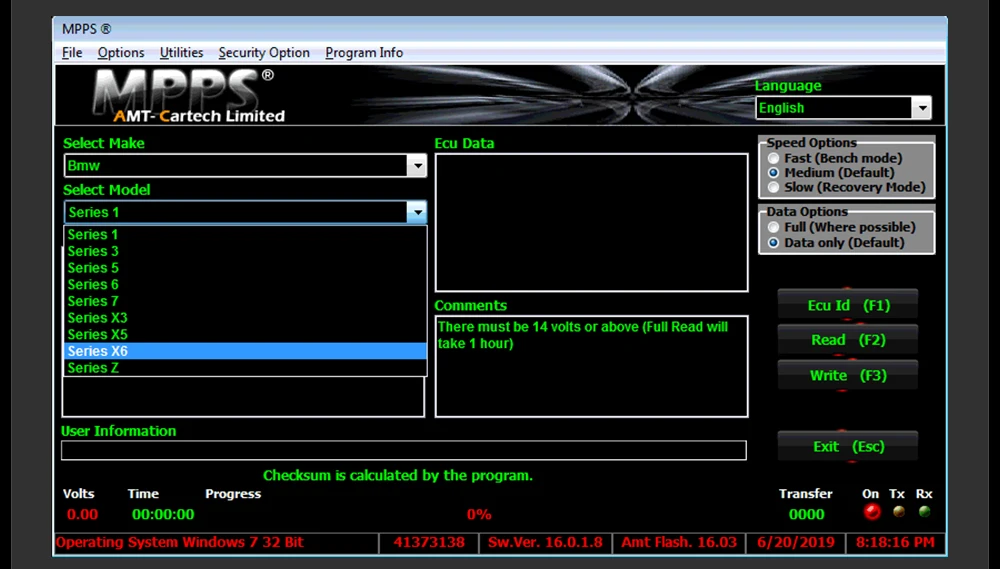This screenshot has height=569, width=1000.
Task: Expand the Select Make dropdown arrow
Action: 417,166
